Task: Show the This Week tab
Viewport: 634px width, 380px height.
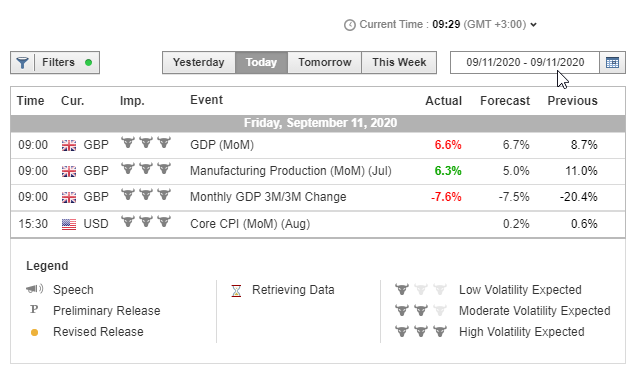Action: [399, 63]
